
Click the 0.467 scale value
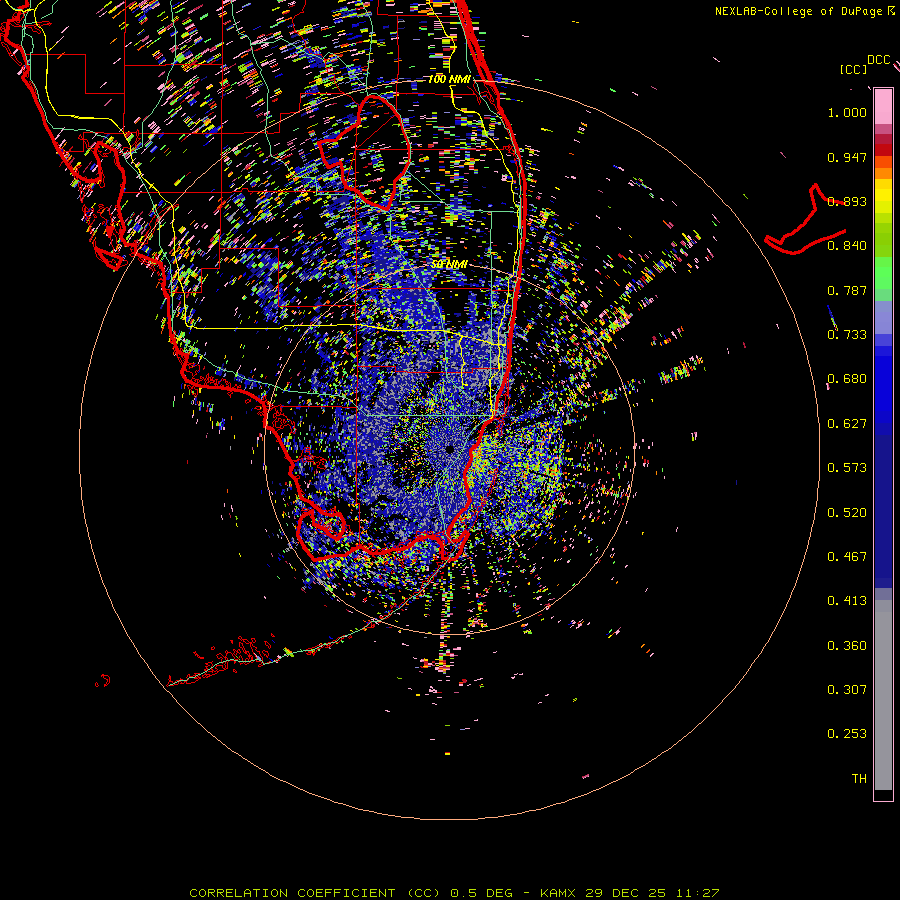pos(847,557)
